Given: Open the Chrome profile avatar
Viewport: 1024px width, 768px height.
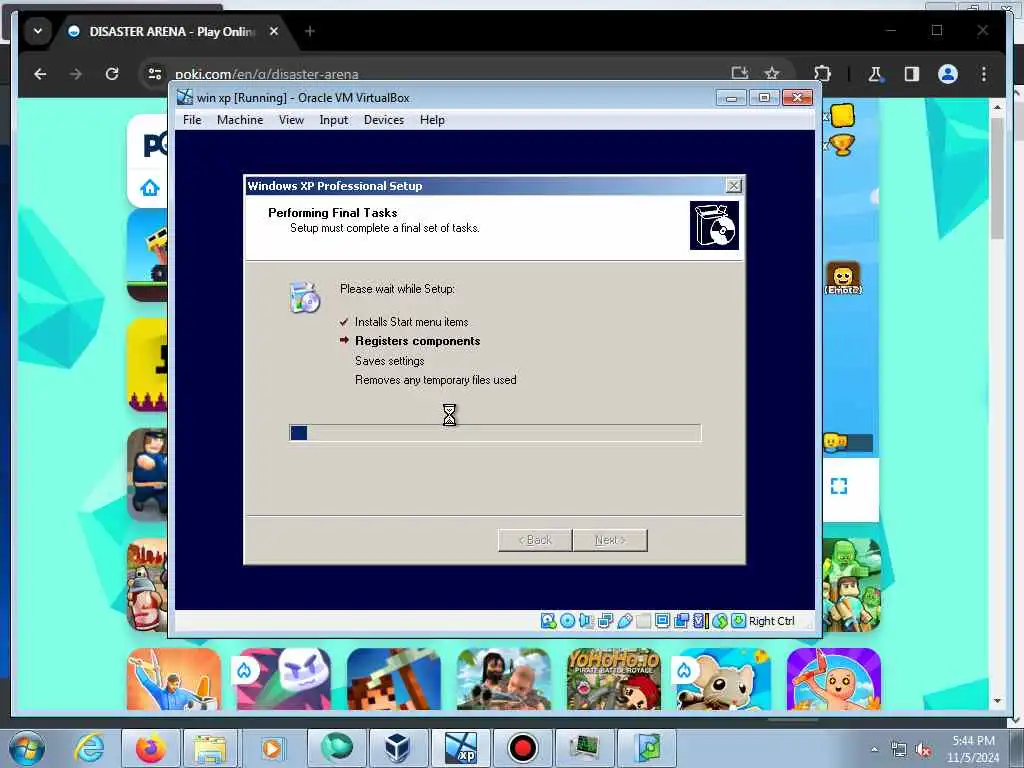Looking at the screenshot, I should (x=948, y=74).
